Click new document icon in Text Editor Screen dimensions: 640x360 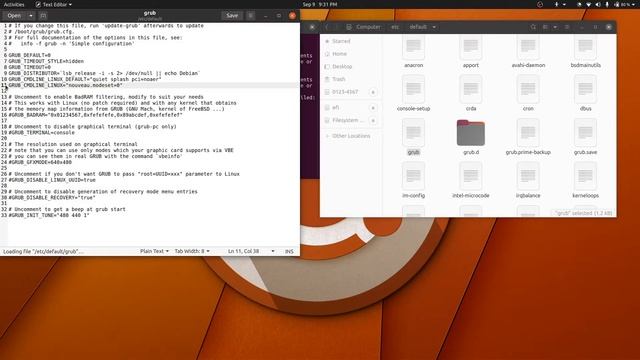43,16
